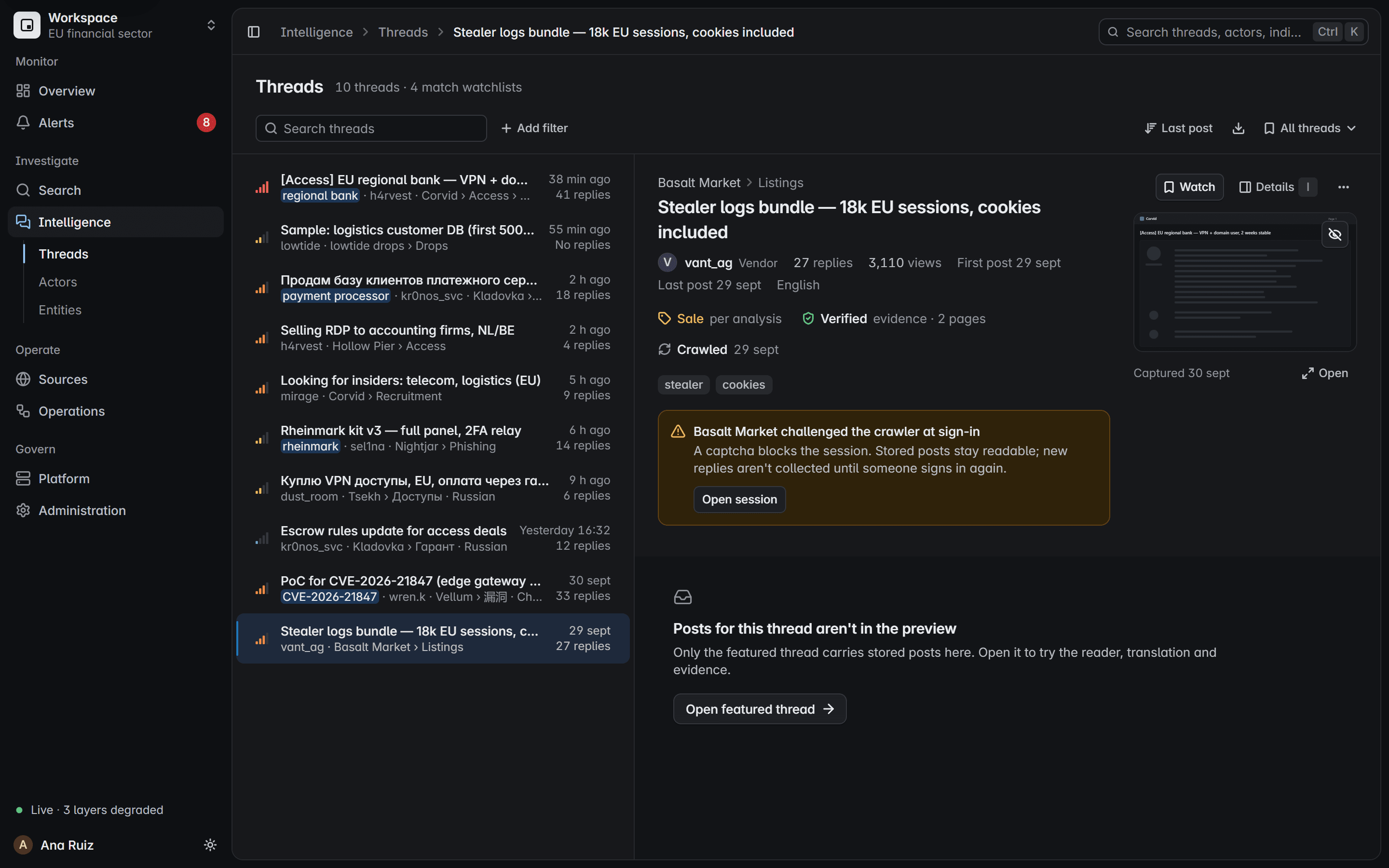
Task: Toggle Watch on this thread
Action: click(x=1189, y=187)
